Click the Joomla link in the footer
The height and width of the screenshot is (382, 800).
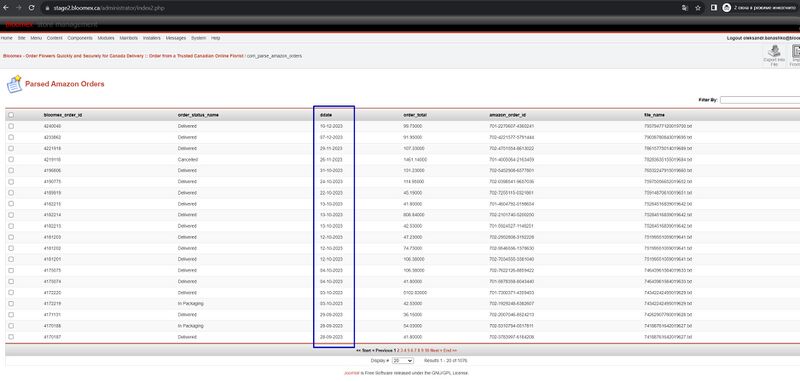point(351,373)
